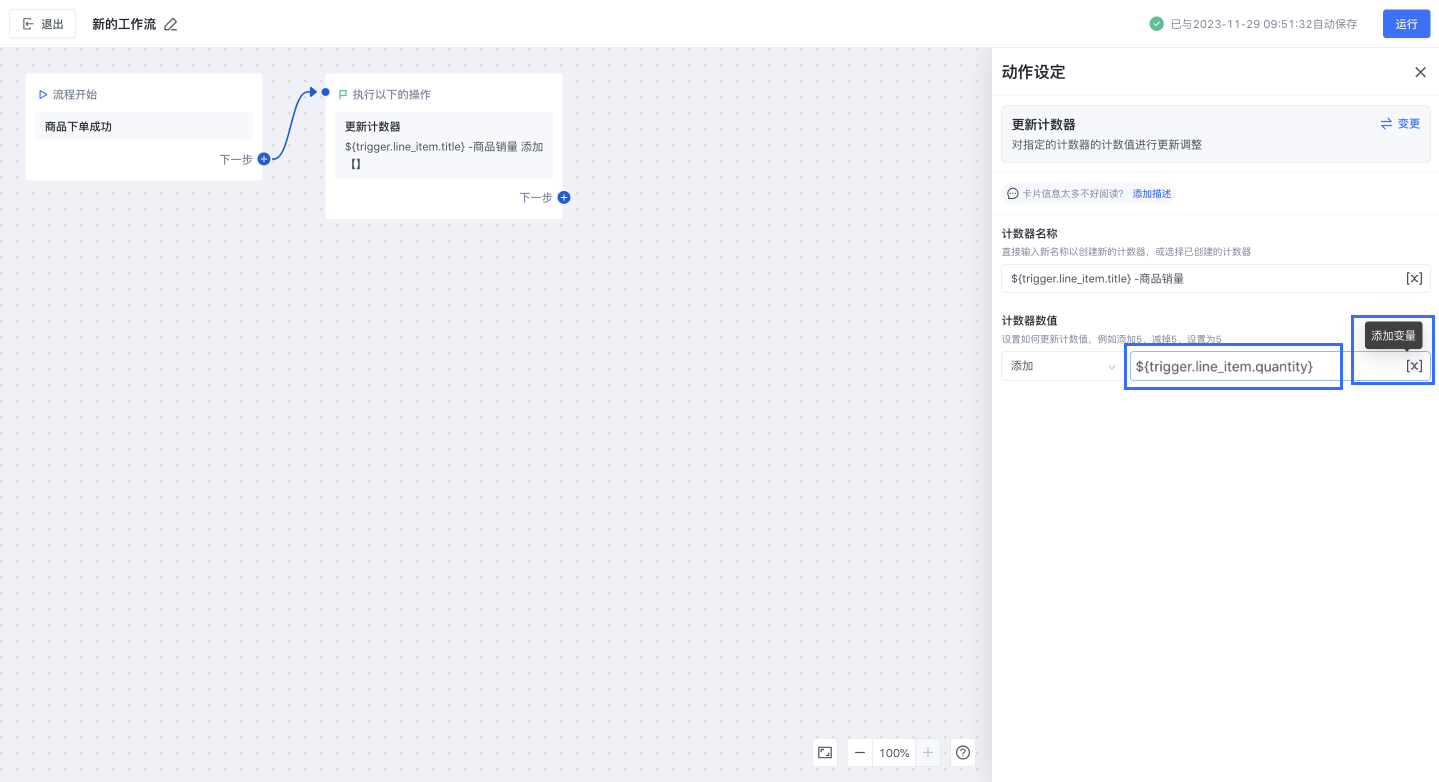The image size is (1439, 782).
Task: Click the green auto-save status check icon
Action: 1156,24
